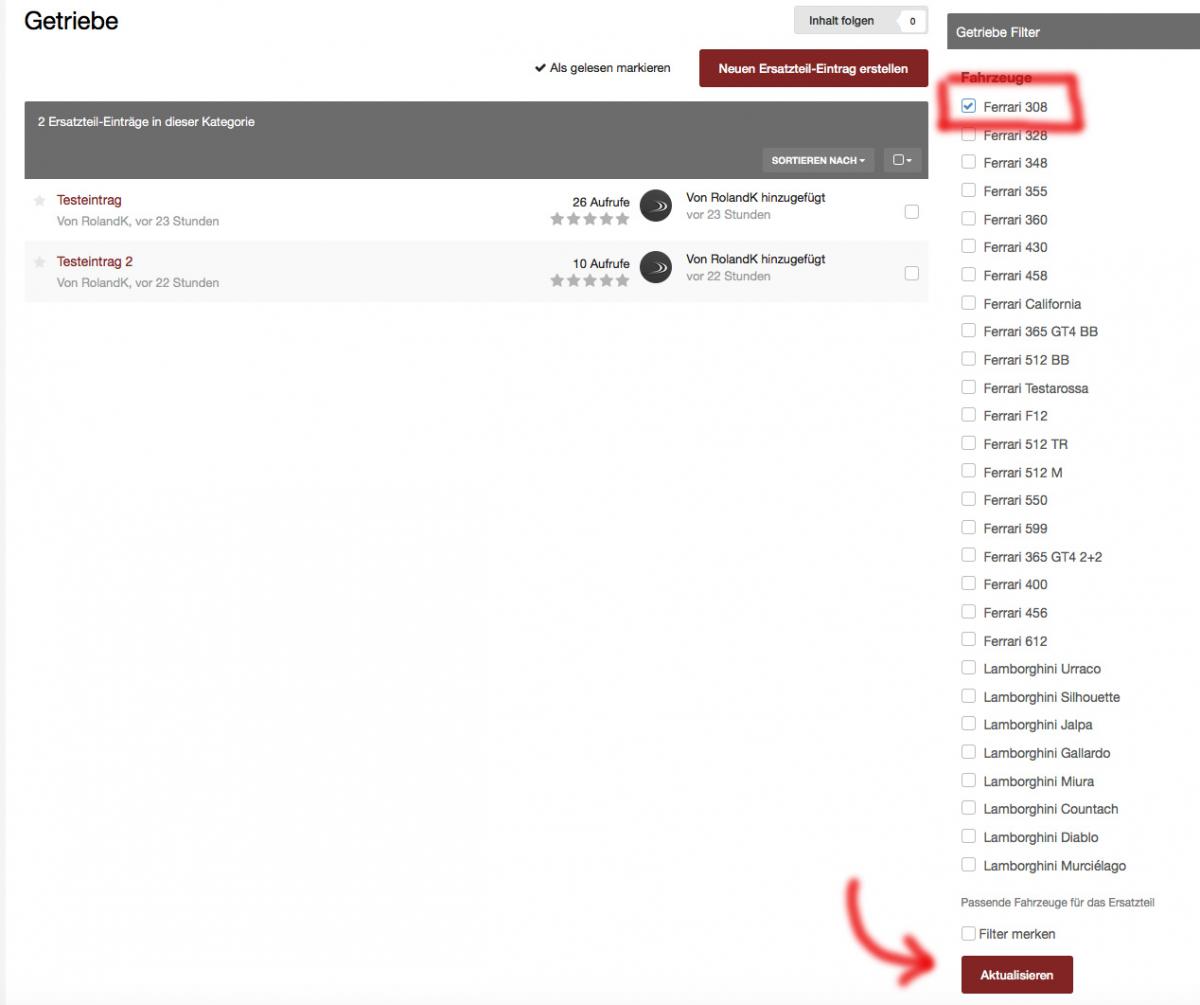Click RolandK avatar in Testeintrag 2 row
Image resolution: width=1200 pixels, height=1005 pixels.
pos(655,267)
